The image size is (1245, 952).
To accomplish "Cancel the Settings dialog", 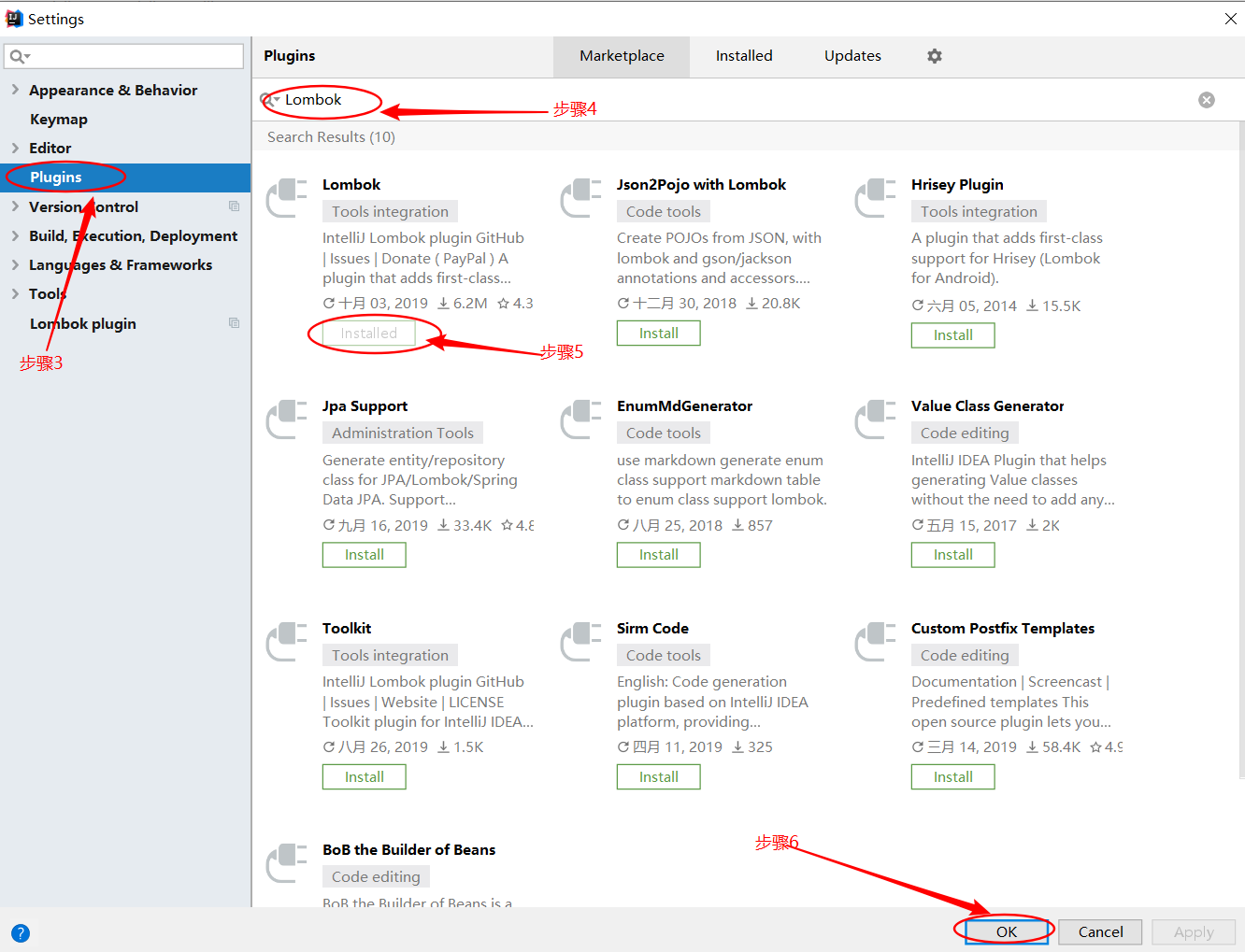I will [1101, 931].
